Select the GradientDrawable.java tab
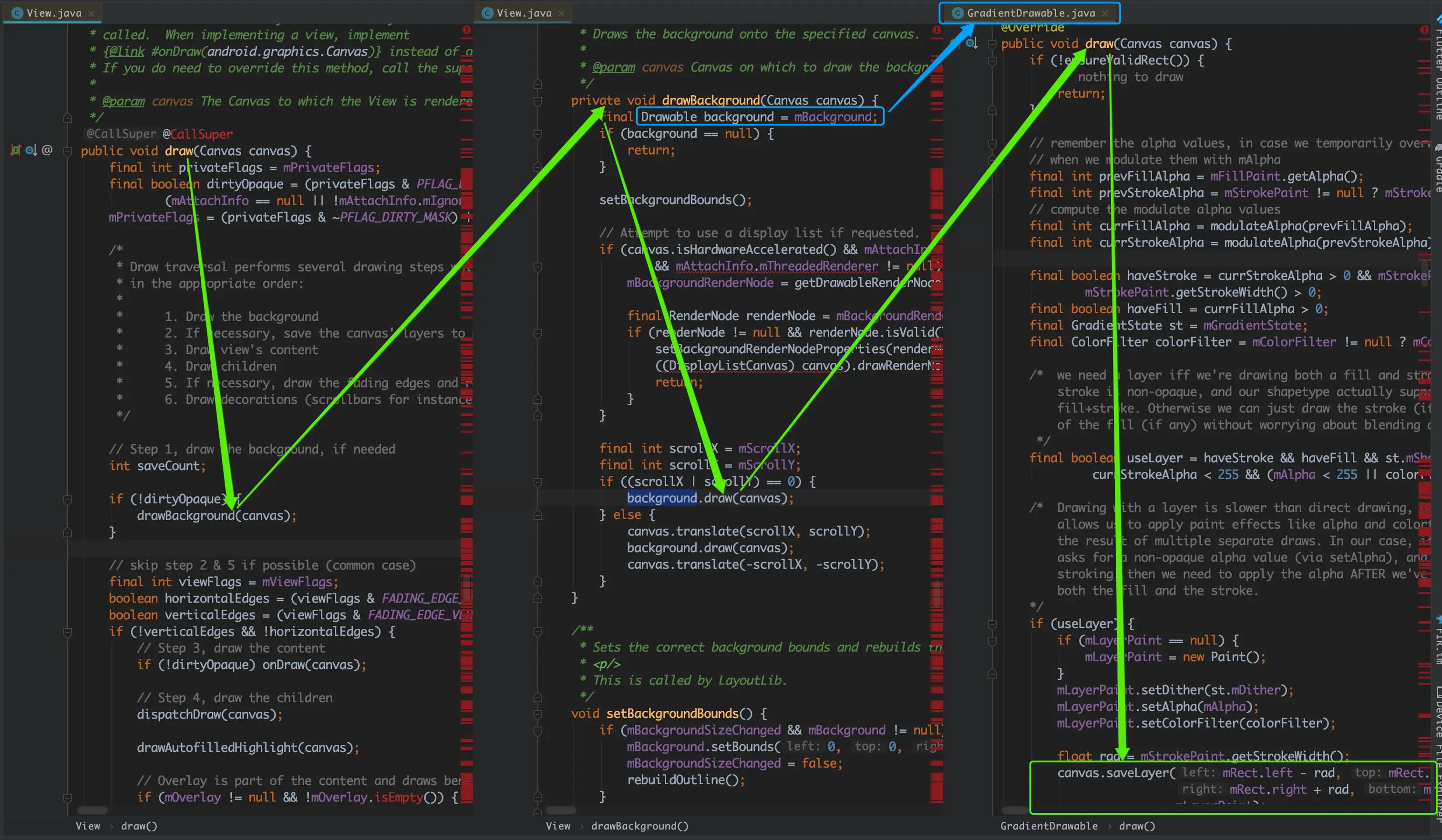1442x840 pixels. pyautogui.click(x=1030, y=13)
